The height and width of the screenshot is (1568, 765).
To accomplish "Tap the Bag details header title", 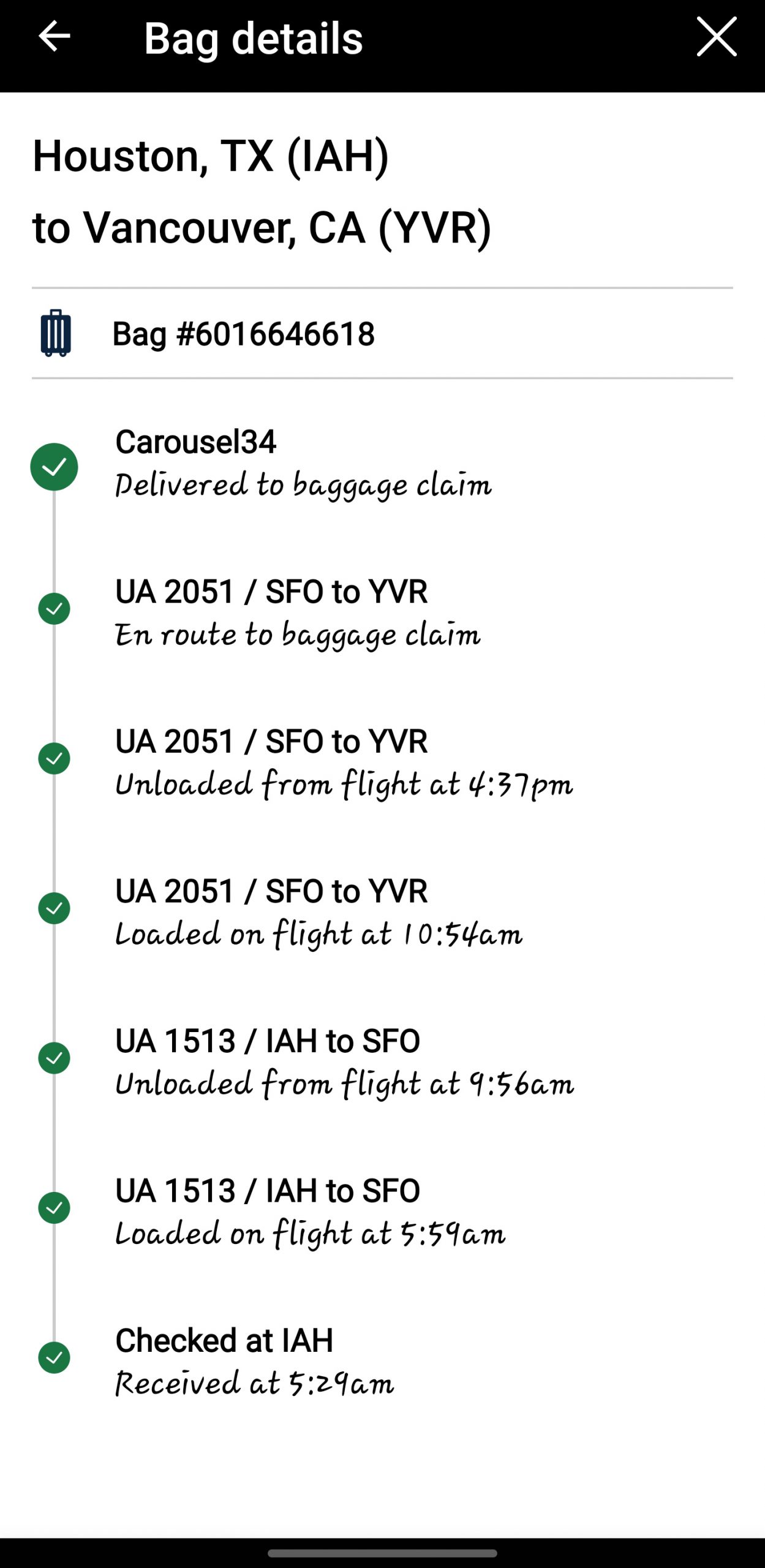I will click(253, 38).
